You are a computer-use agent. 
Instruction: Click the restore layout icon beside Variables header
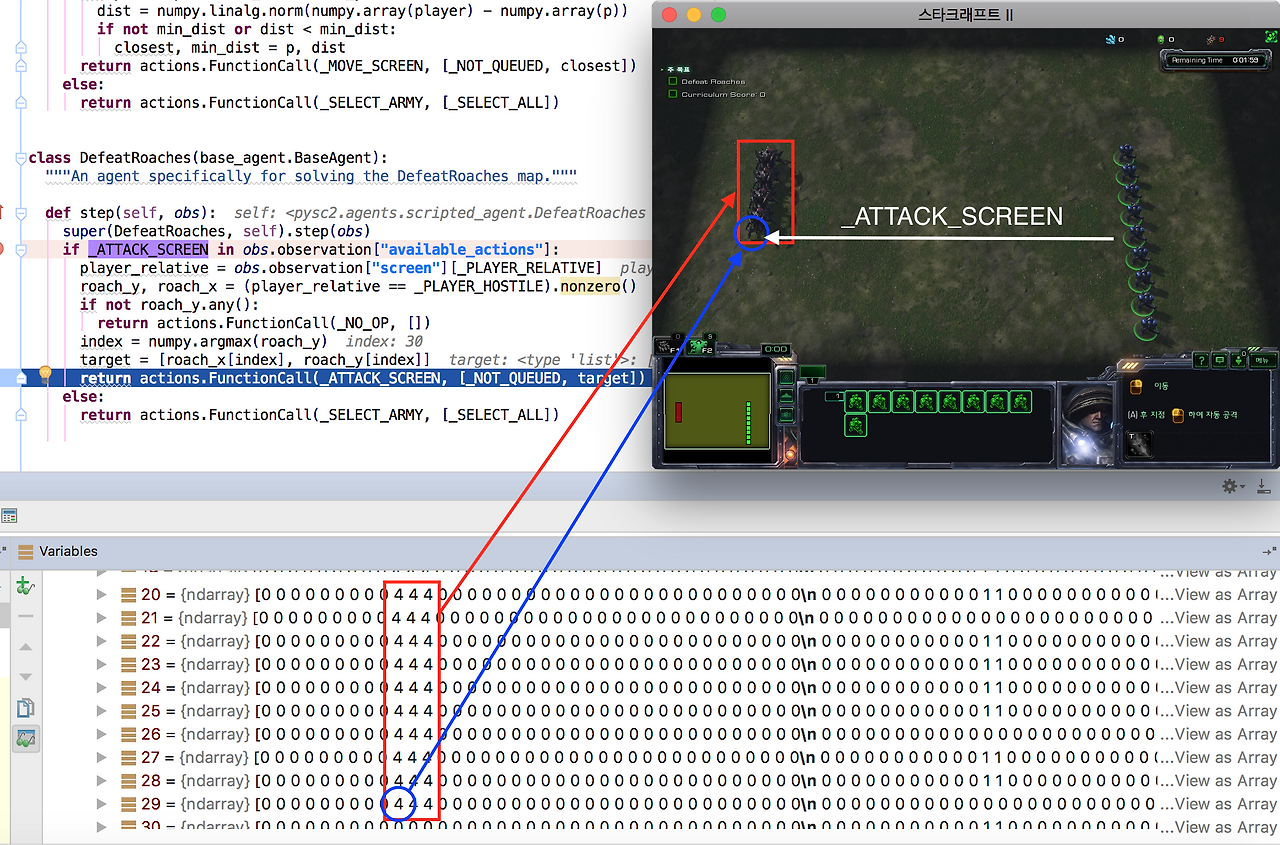coord(1269,551)
